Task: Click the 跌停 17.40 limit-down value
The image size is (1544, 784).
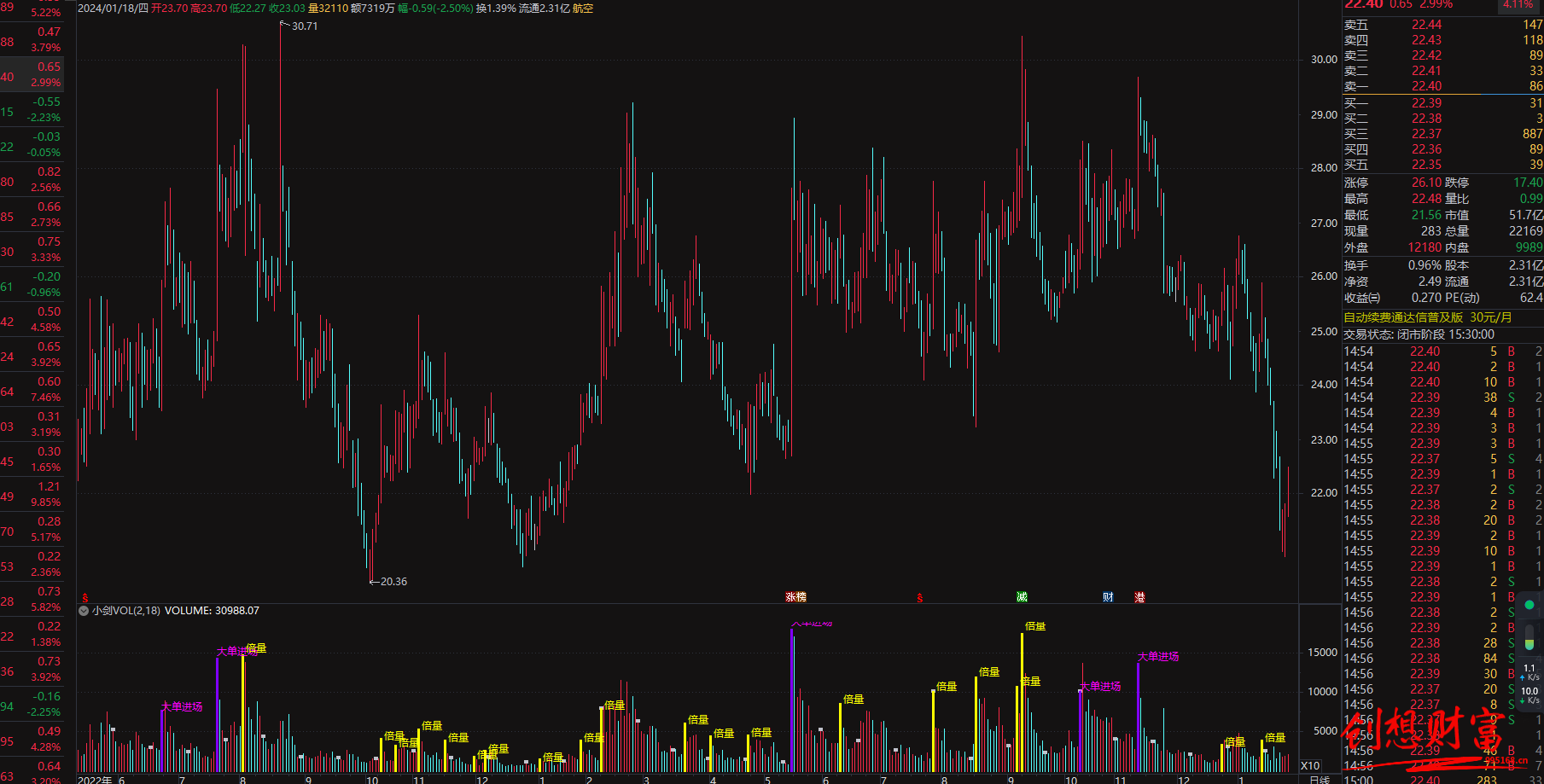Action: tap(1528, 183)
